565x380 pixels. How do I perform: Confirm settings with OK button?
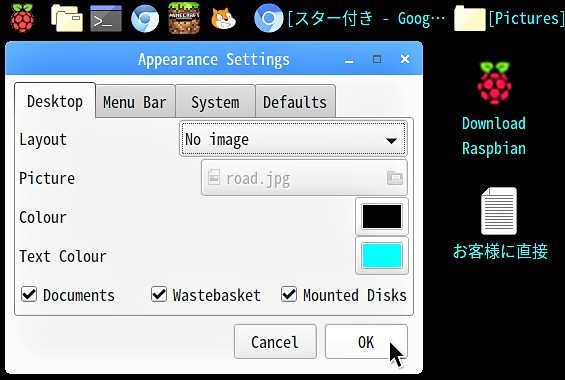pyautogui.click(x=366, y=341)
